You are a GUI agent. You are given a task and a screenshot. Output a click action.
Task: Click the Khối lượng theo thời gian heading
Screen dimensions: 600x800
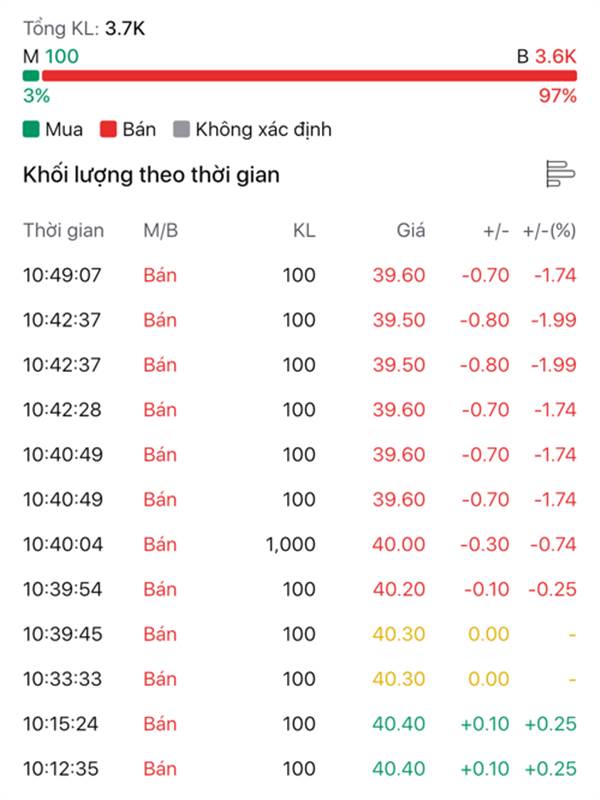click(x=151, y=175)
